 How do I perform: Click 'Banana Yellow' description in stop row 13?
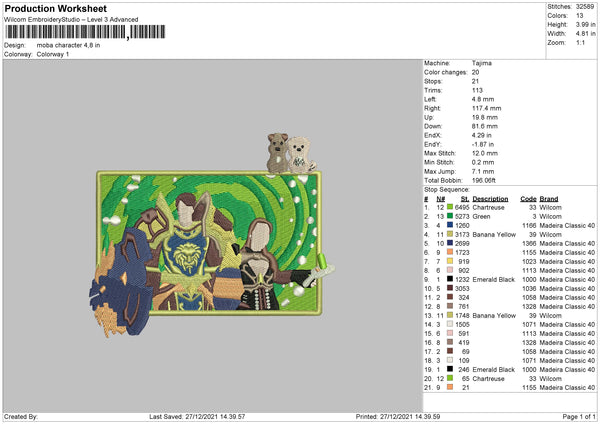pos(494,316)
